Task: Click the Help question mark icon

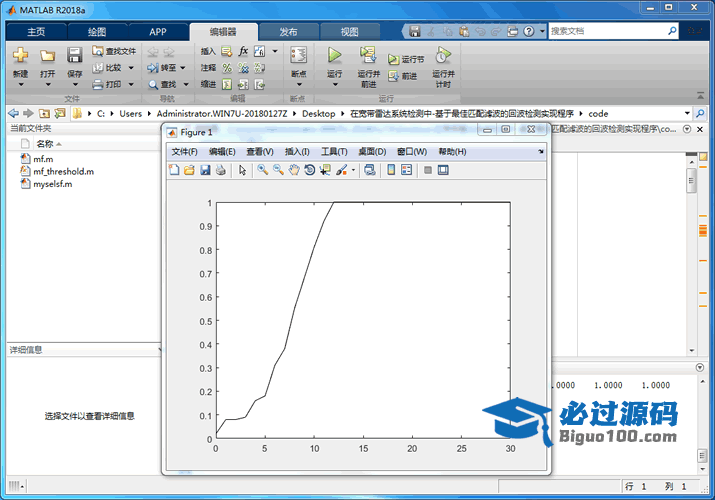Action: [528, 31]
